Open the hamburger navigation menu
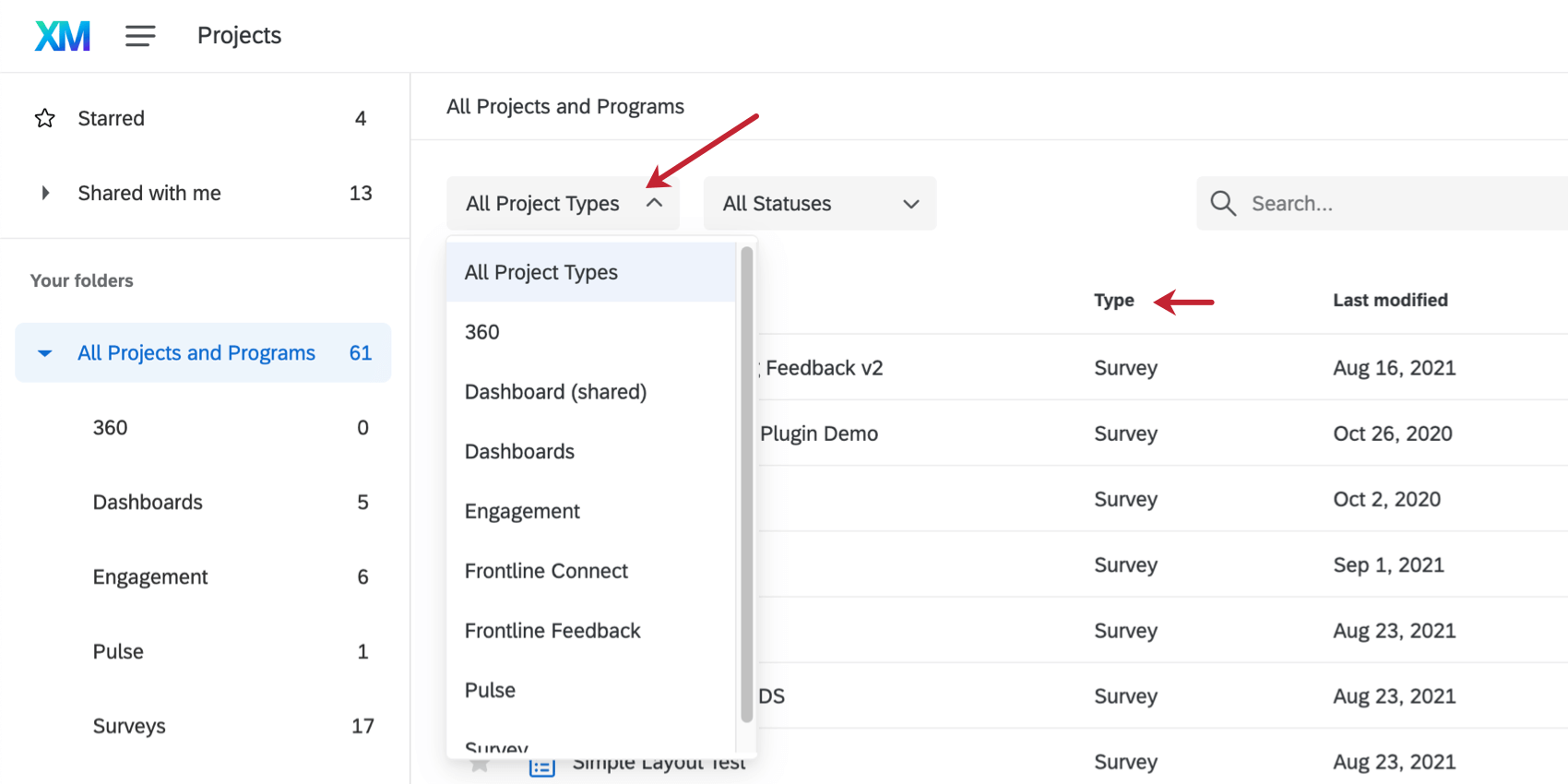Viewport: 1568px width, 784px height. pyautogui.click(x=140, y=36)
